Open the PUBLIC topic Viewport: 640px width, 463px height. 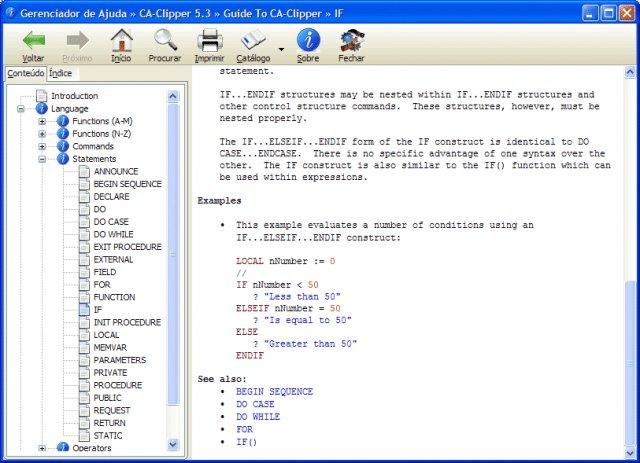pyautogui.click(x=107, y=398)
